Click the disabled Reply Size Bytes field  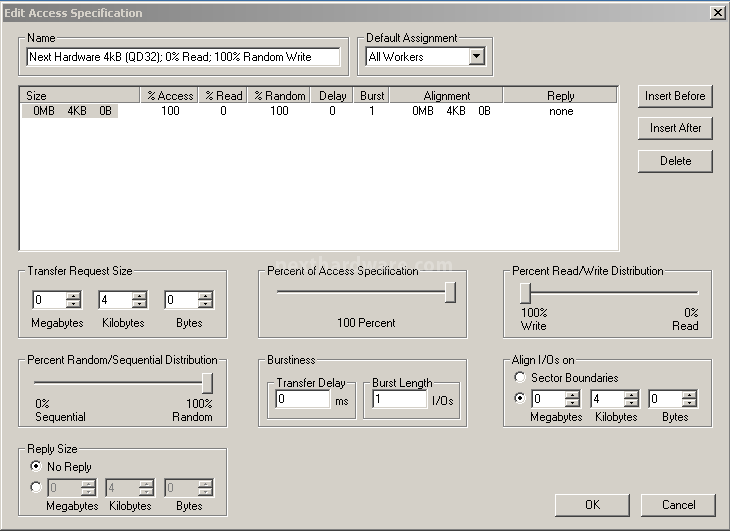click(x=181, y=488)
